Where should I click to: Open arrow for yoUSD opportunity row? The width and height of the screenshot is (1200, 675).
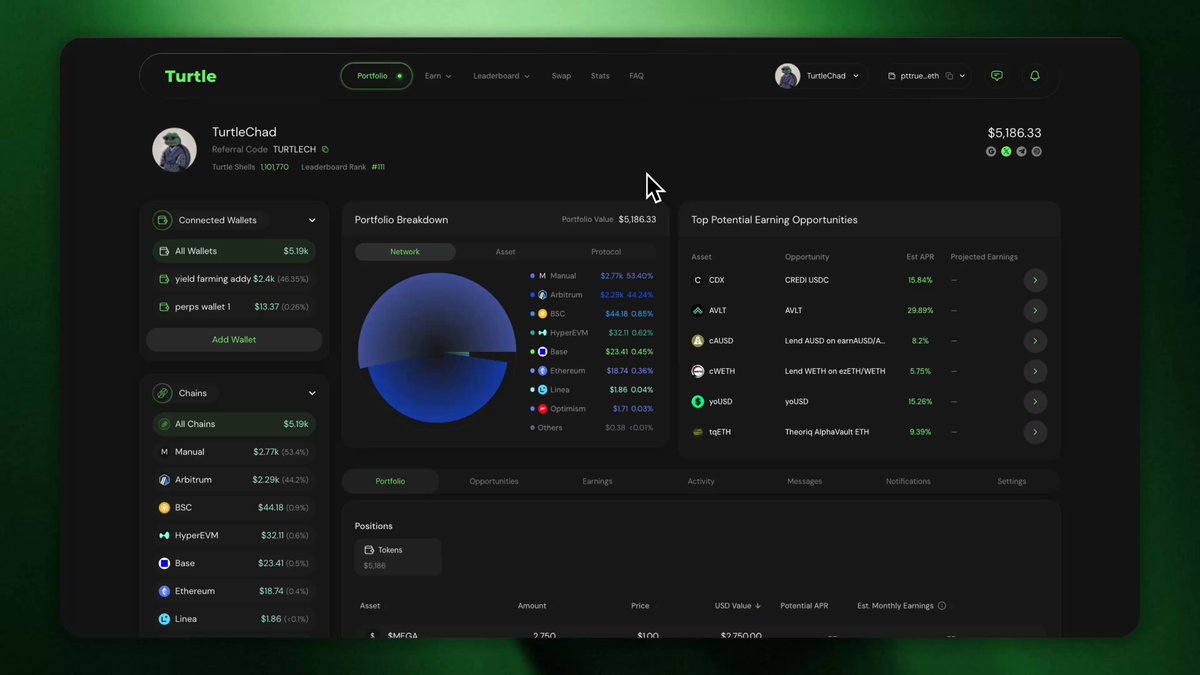coord(1035,402)
